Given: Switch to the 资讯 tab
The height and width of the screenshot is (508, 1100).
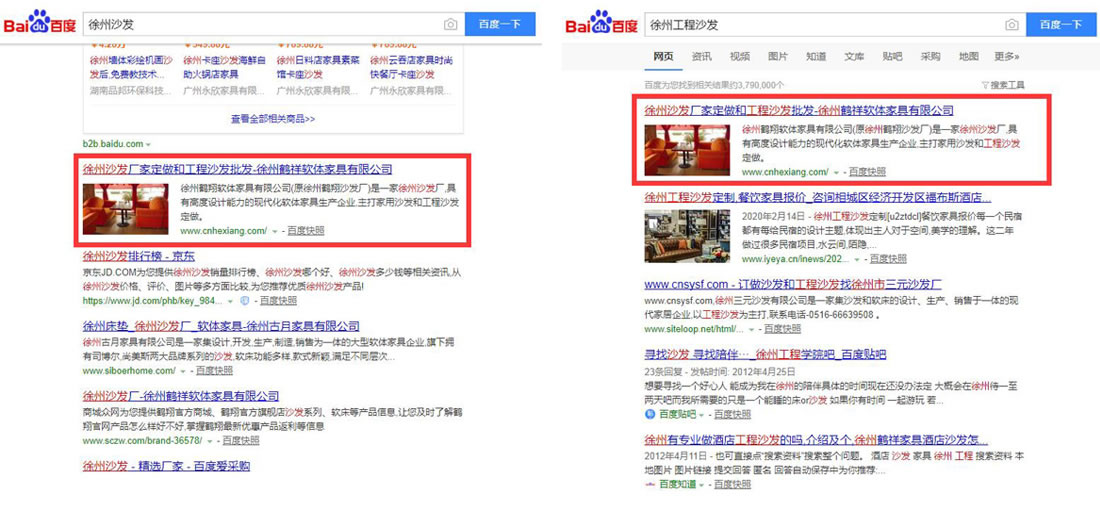Looking at the screenshot, I should (701, 57).
